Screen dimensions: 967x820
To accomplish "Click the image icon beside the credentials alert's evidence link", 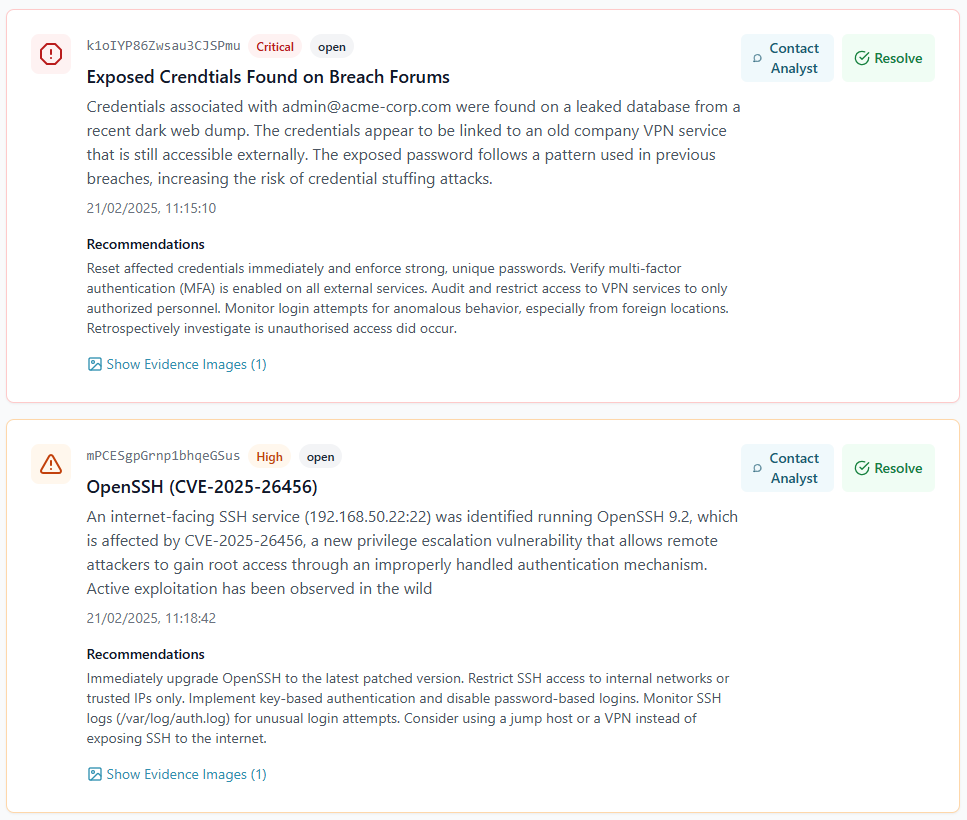I will (95, 365).
